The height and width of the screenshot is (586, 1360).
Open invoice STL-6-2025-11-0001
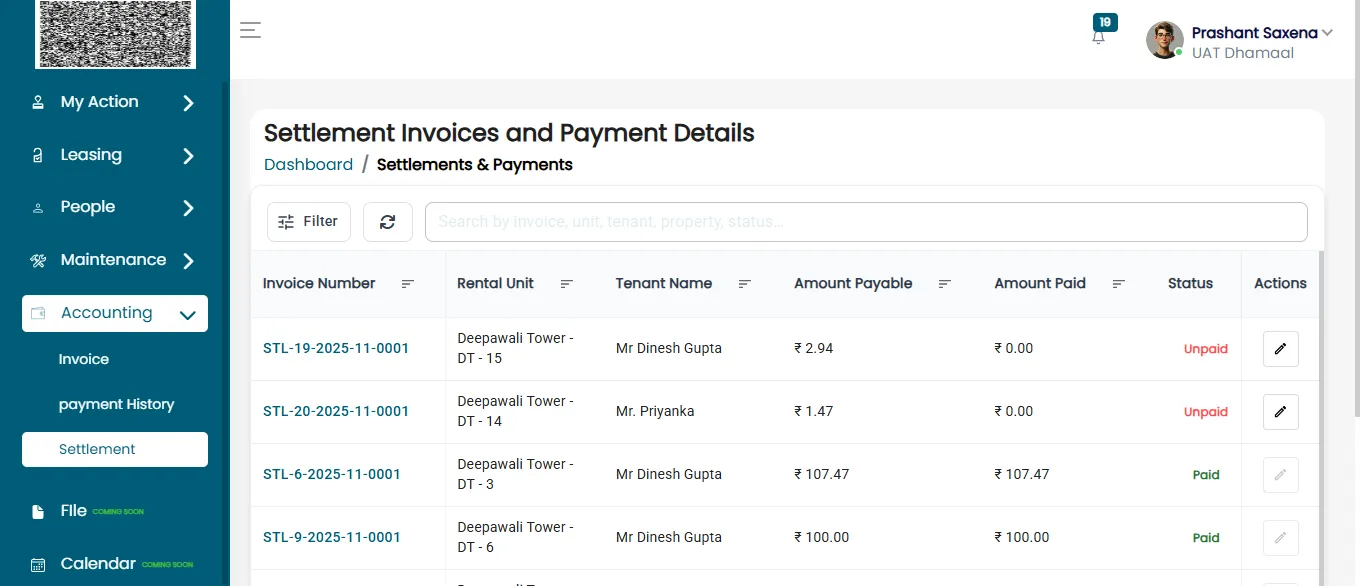pos(332,475)
